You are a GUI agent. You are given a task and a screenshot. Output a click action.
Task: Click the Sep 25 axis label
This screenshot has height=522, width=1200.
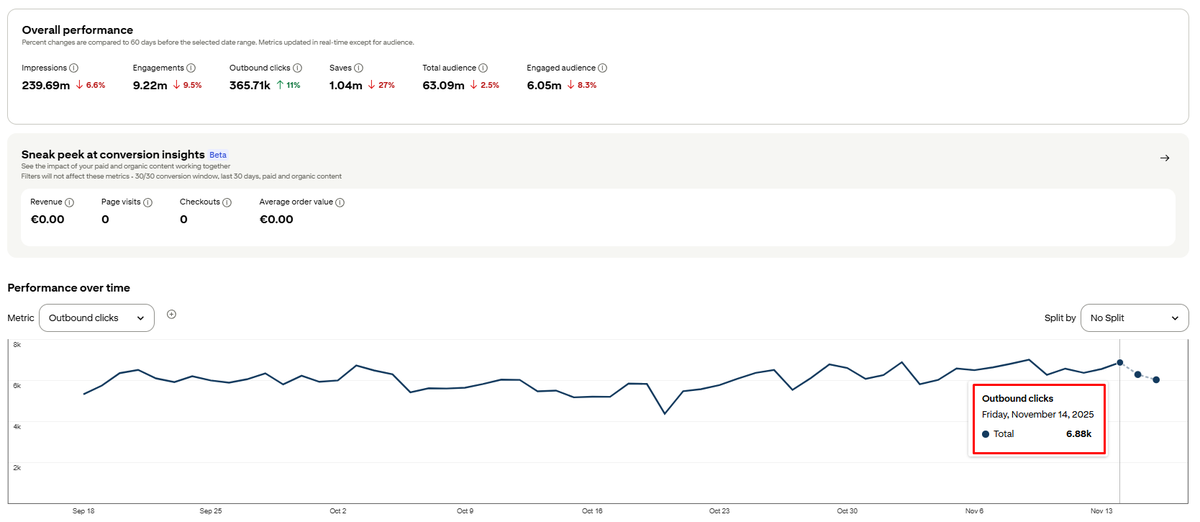211,511
